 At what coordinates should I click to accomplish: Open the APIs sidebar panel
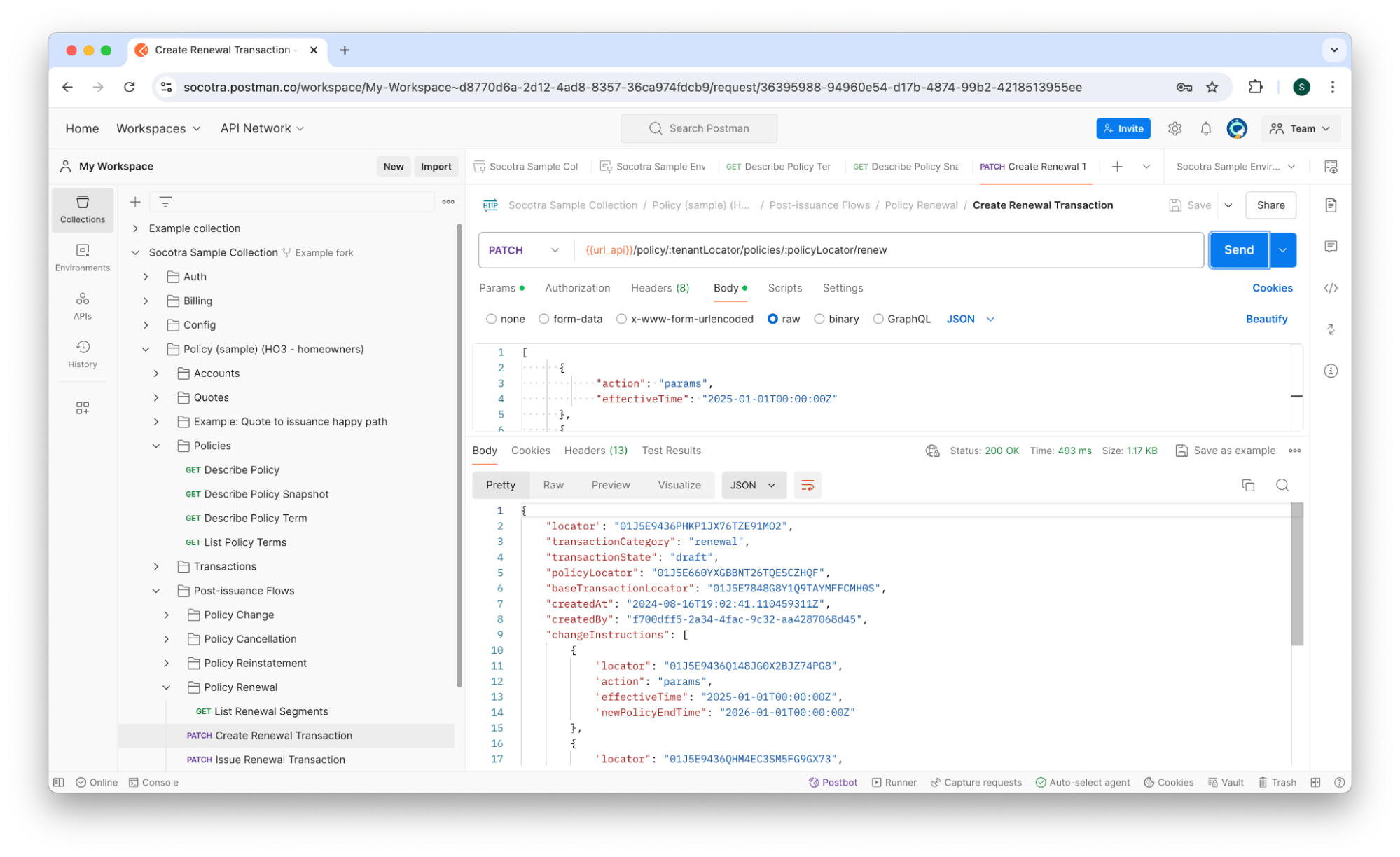(x=82, y=306)
